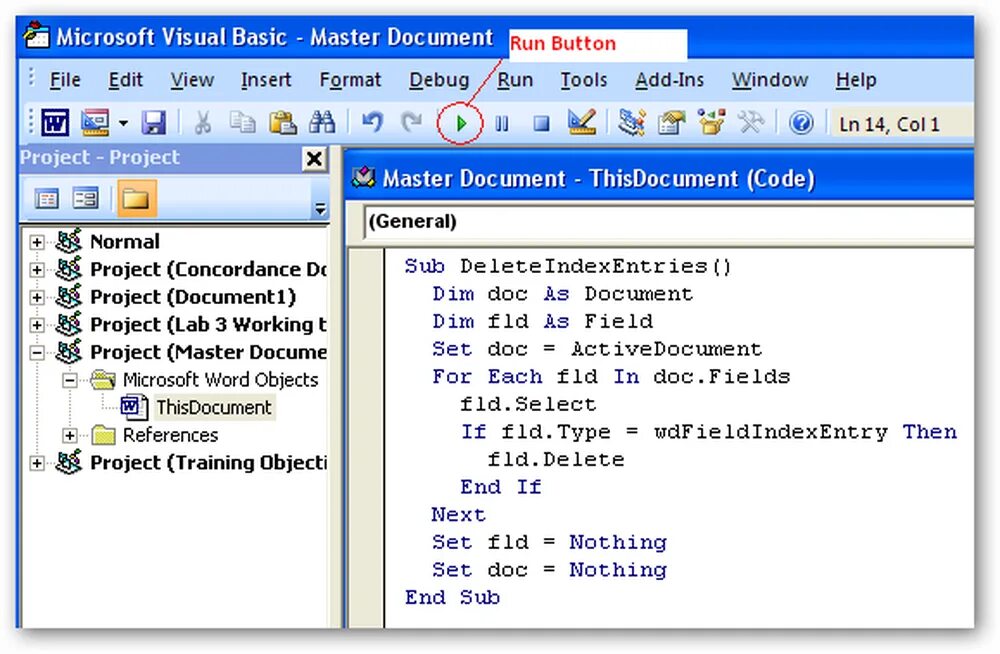Open the Debug menu
Image resolution: width=1000 pixels, height=654 pixels.
(439, 80)
